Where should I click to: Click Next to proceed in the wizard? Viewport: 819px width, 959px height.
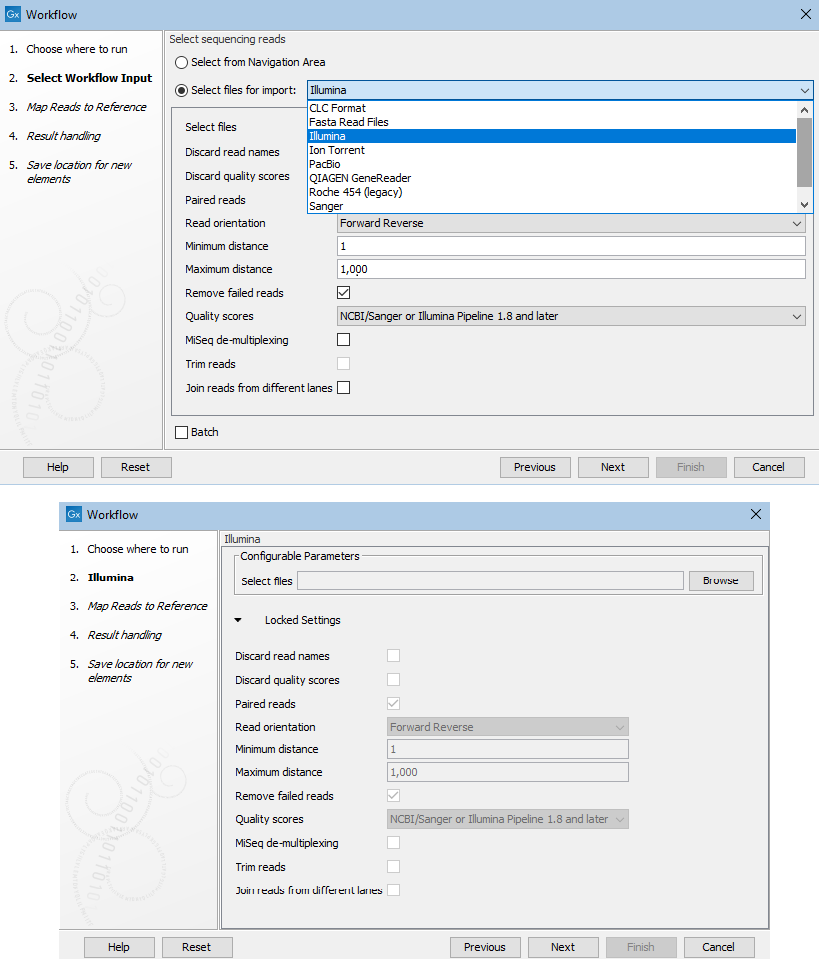(612, 467)
